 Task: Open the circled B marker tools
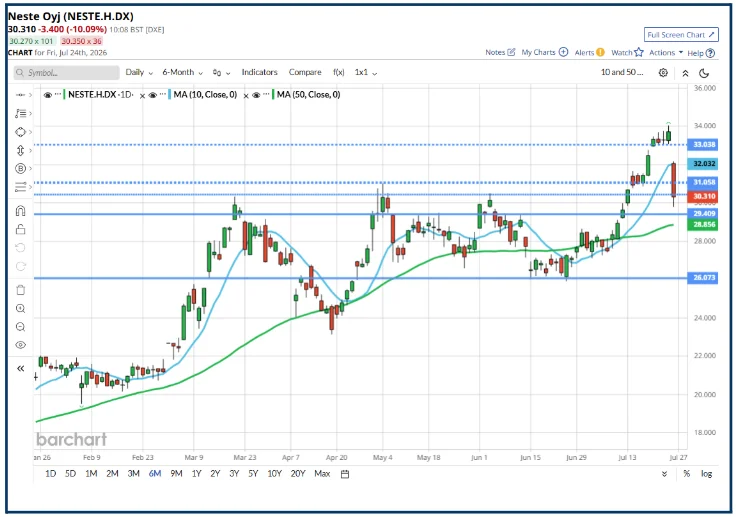coord(20,168)
